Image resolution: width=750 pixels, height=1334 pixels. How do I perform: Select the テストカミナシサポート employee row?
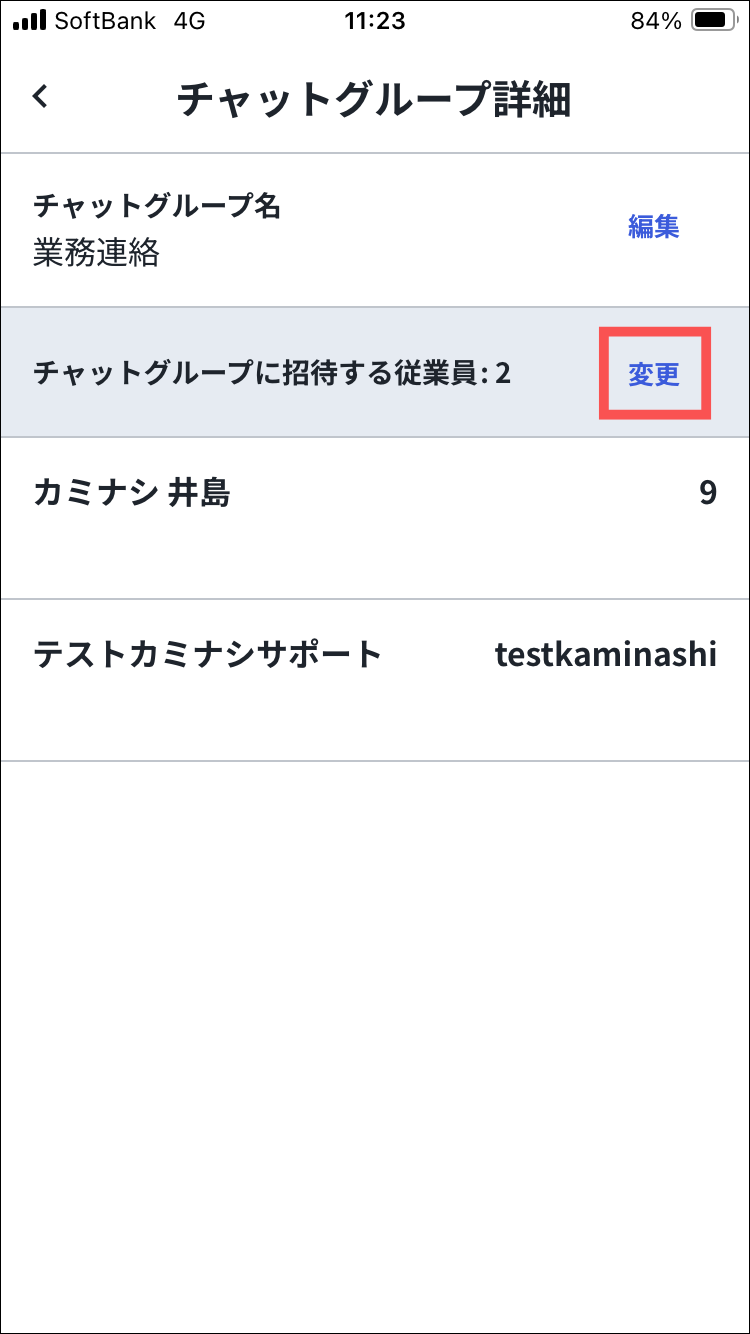(x=374, y=679)
